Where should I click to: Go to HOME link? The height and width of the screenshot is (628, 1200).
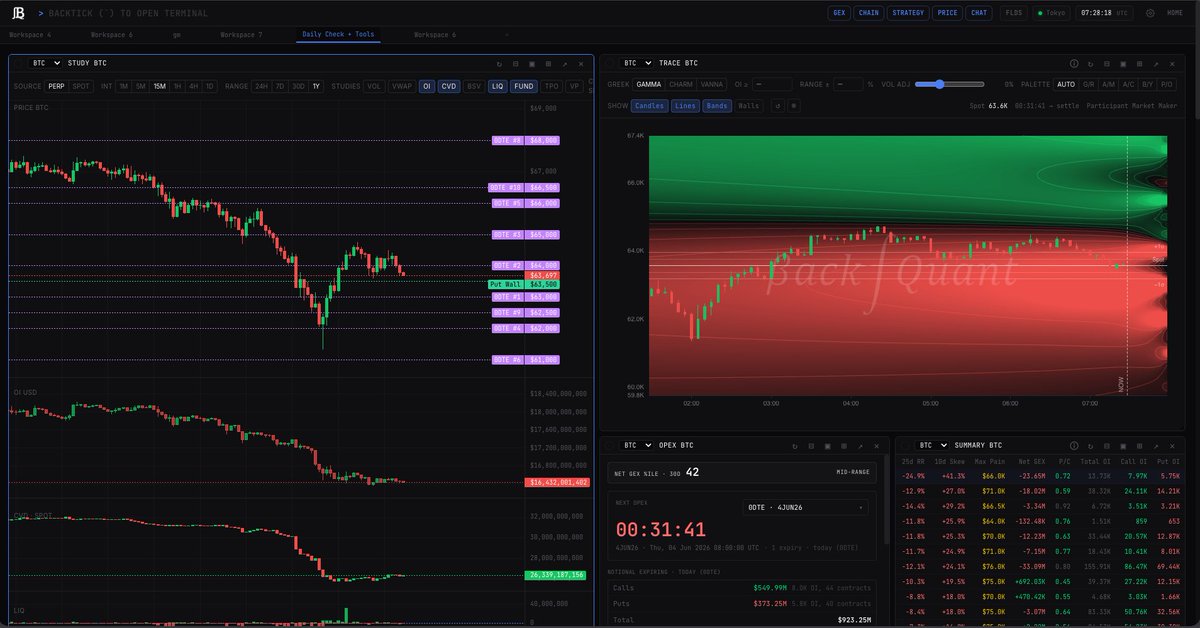coord(1175,13)
